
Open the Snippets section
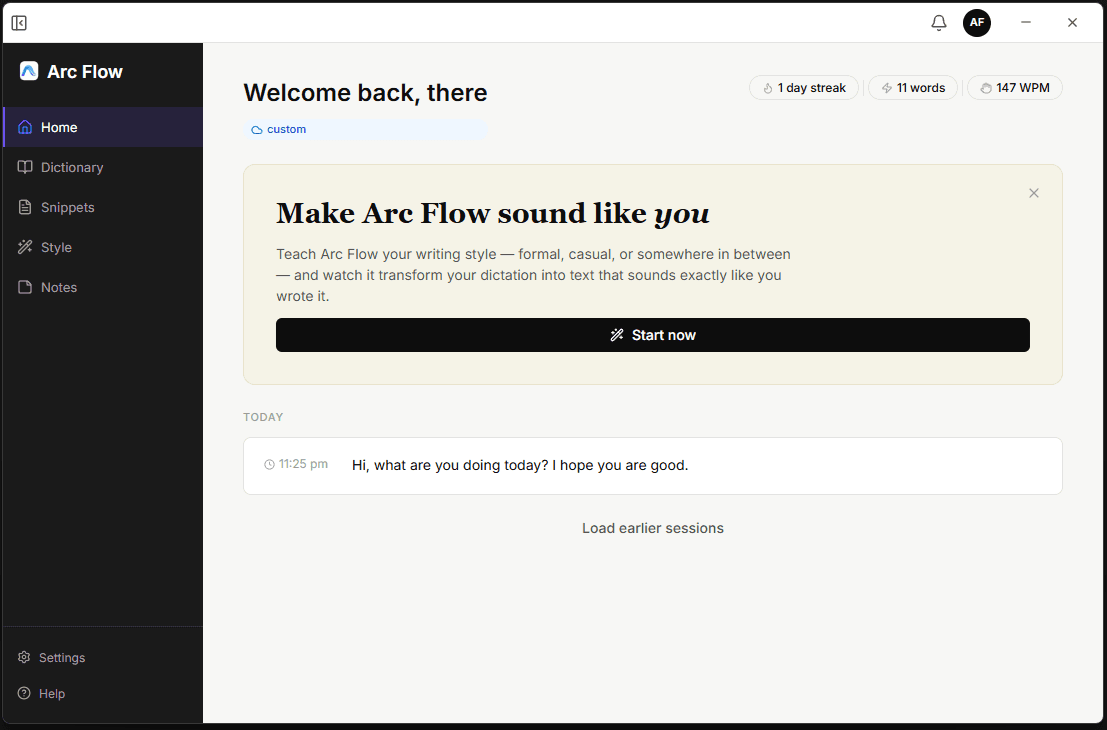(x=103, y=208)
